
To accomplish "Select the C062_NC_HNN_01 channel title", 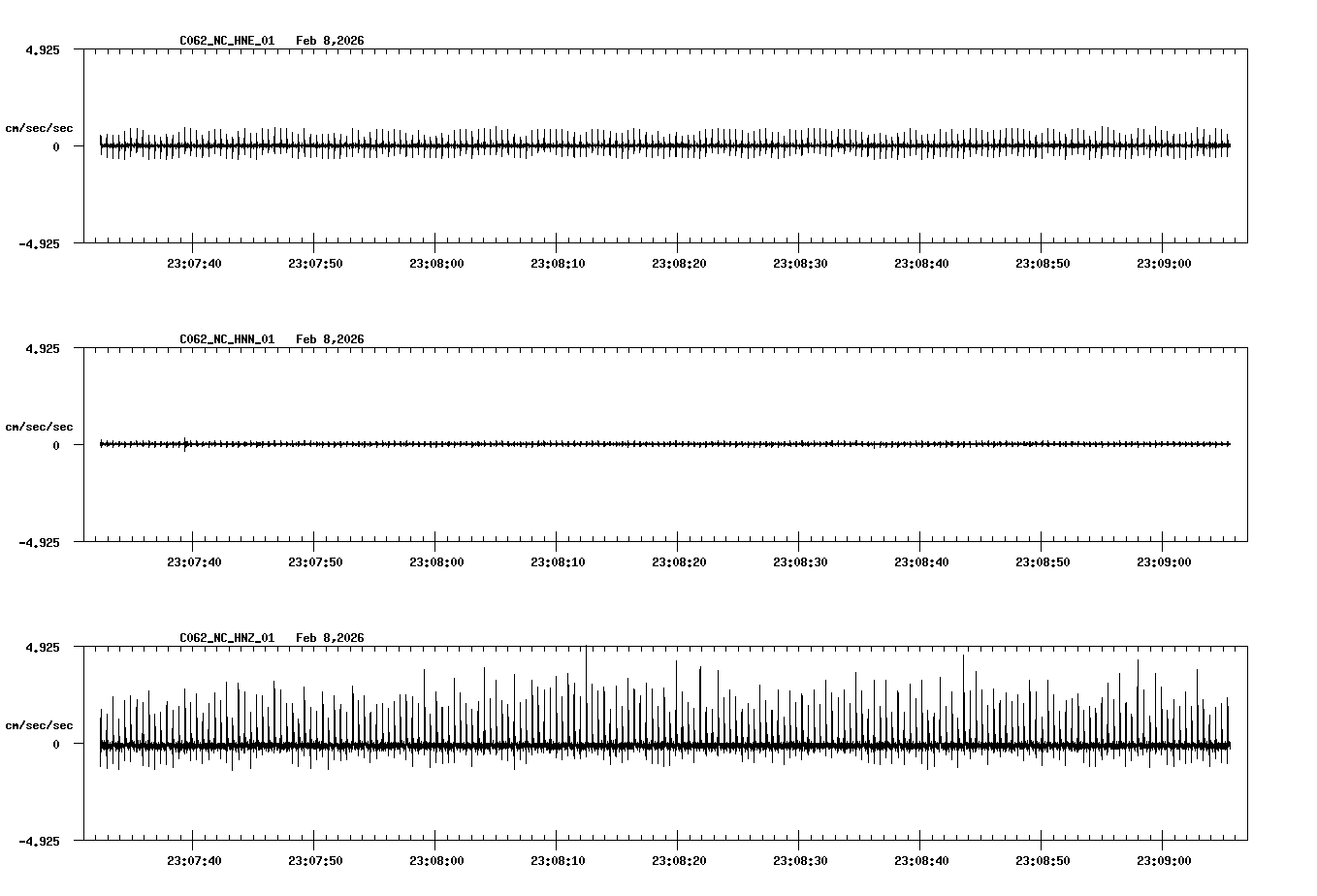I will 225,339.
